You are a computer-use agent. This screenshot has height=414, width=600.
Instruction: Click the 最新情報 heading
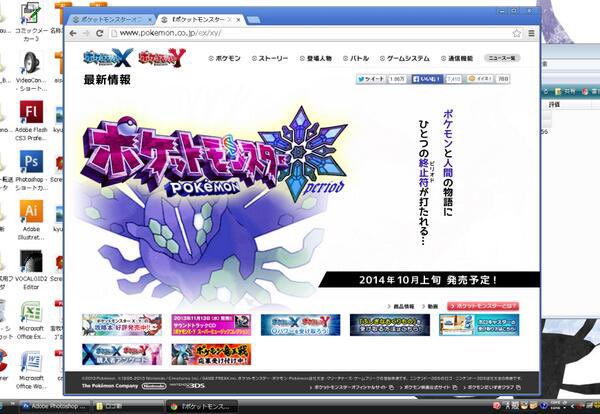tap(107, 80)
